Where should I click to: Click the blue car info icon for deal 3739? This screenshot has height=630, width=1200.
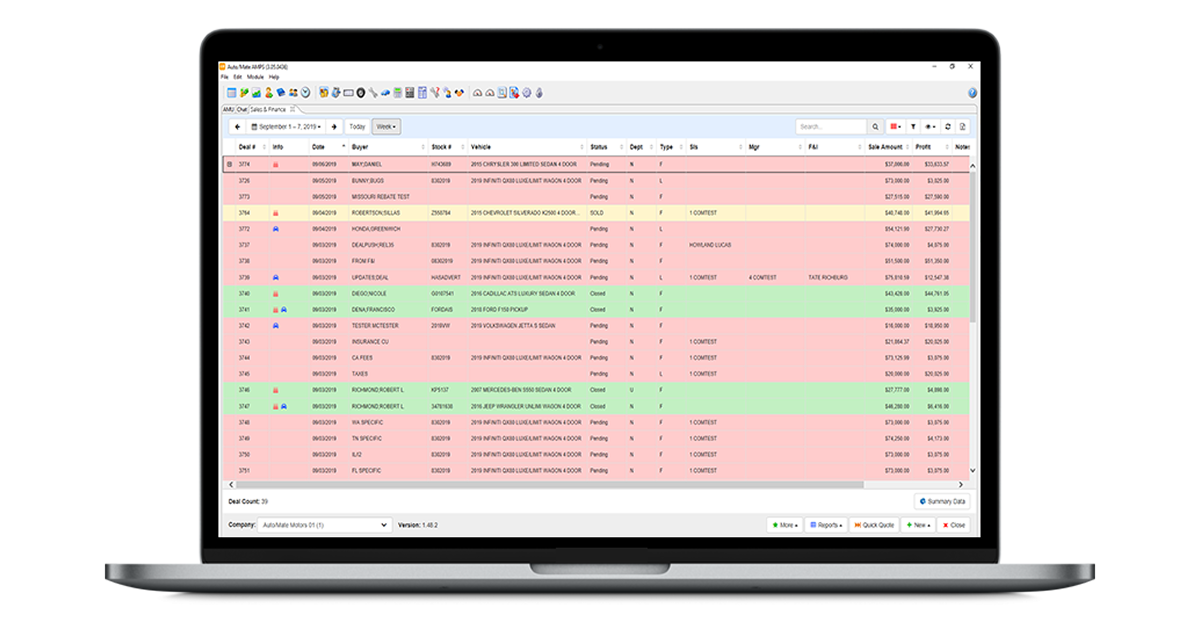pyautogui.click(x=276, y=277)
